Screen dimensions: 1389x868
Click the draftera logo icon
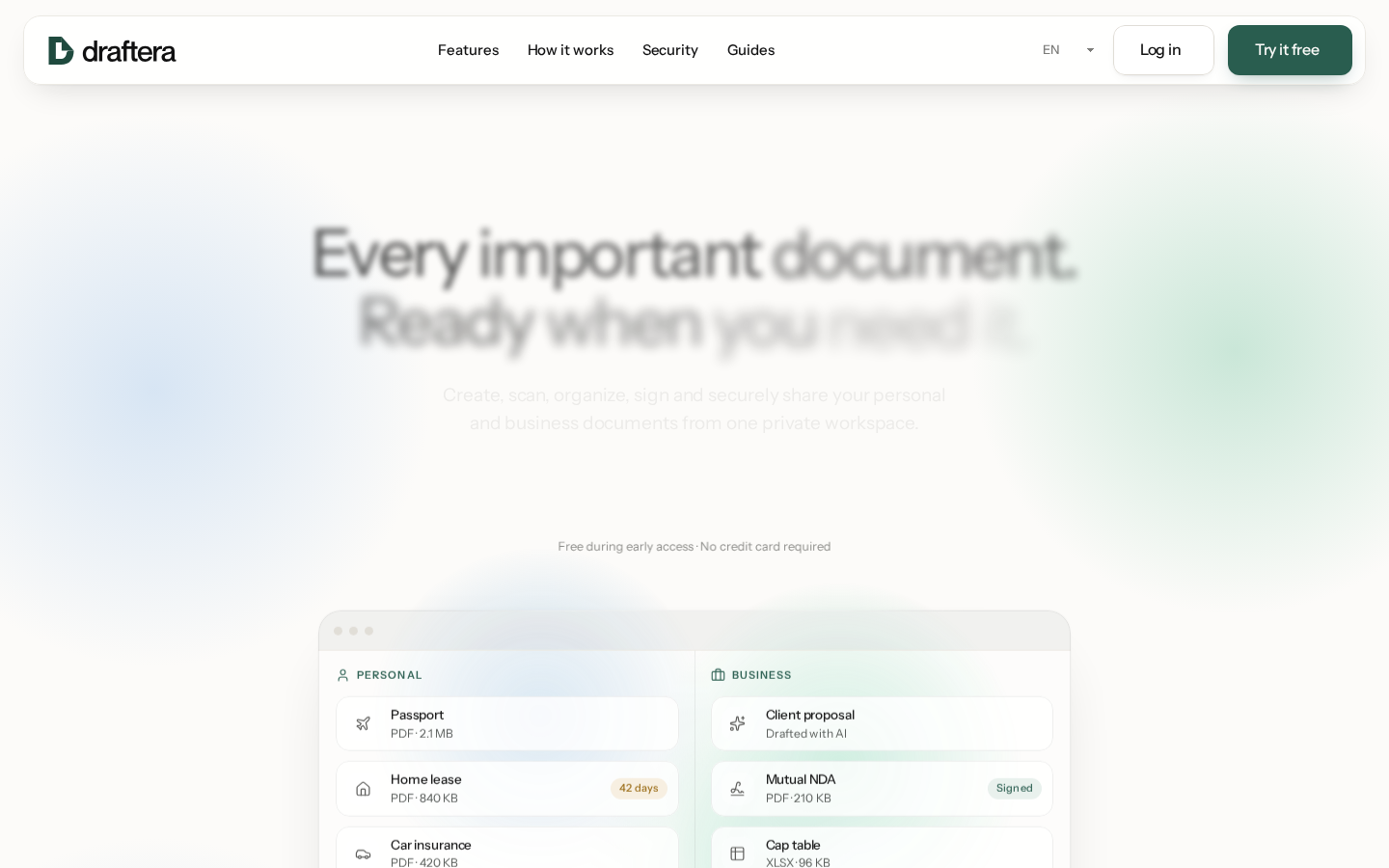tap(61, 50)
